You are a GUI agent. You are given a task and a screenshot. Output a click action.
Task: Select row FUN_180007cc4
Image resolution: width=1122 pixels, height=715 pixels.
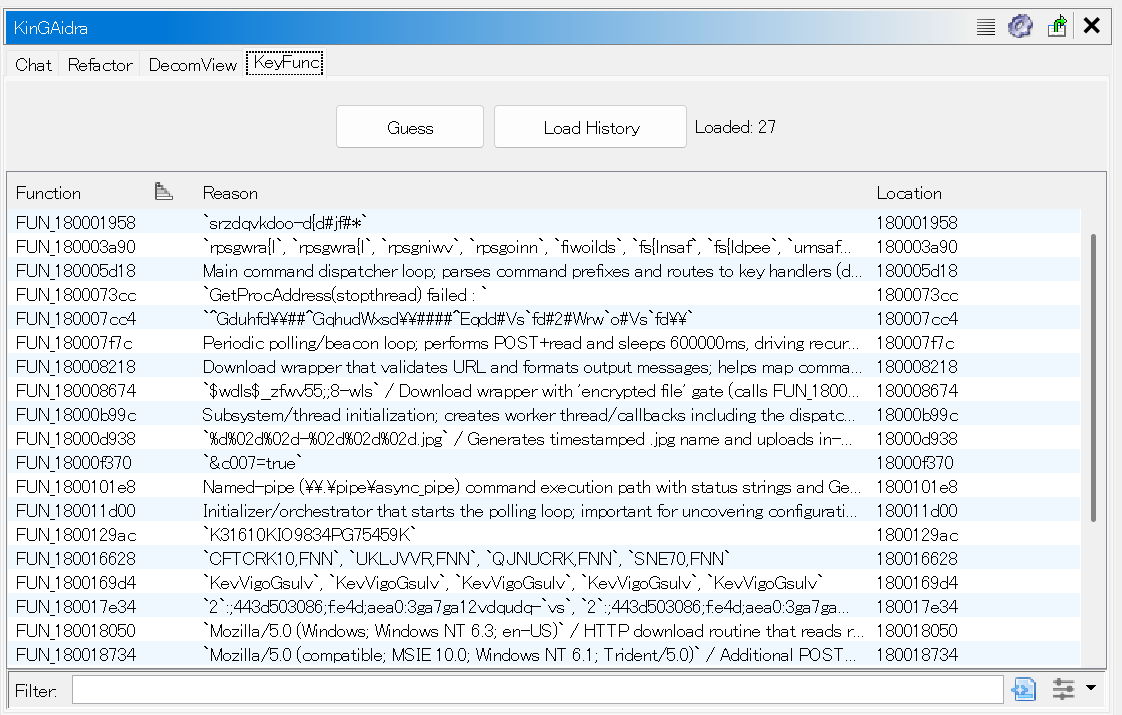[545, 318]
